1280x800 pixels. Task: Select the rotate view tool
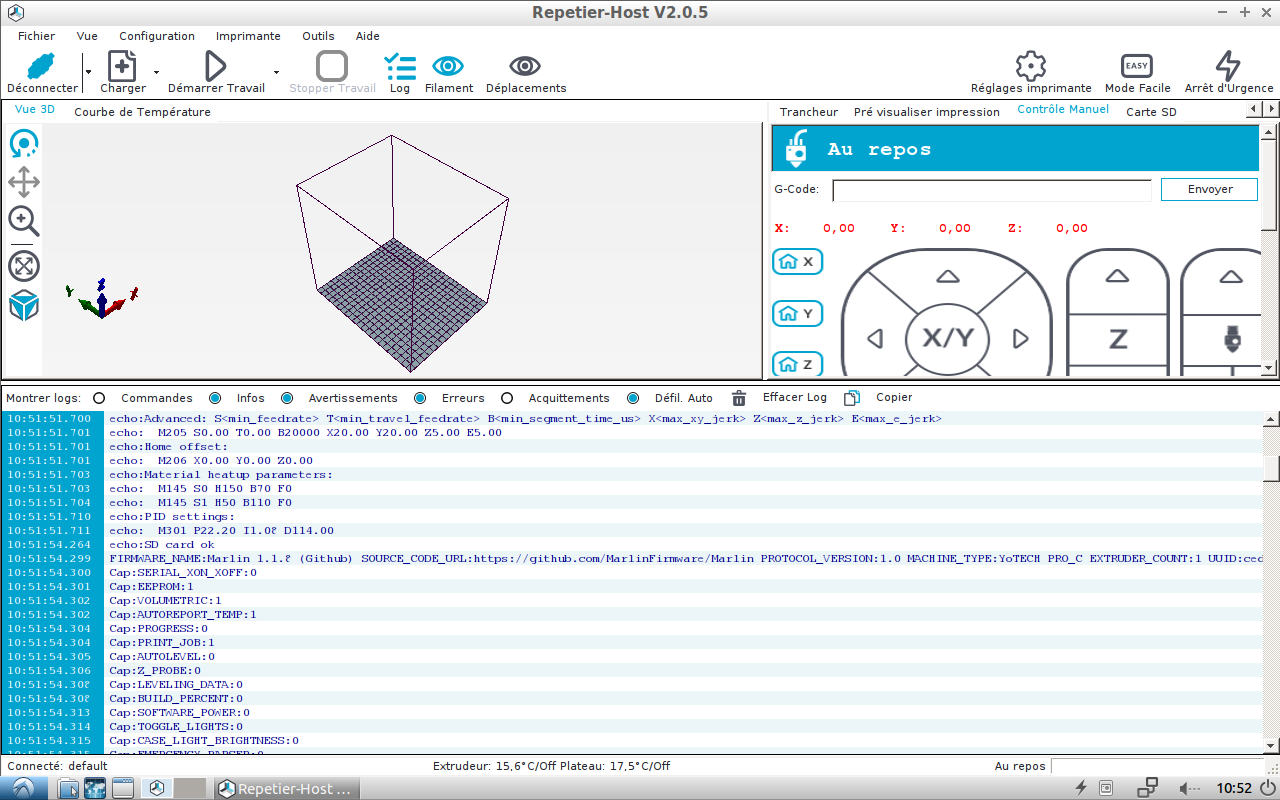[x=24, y=144]
